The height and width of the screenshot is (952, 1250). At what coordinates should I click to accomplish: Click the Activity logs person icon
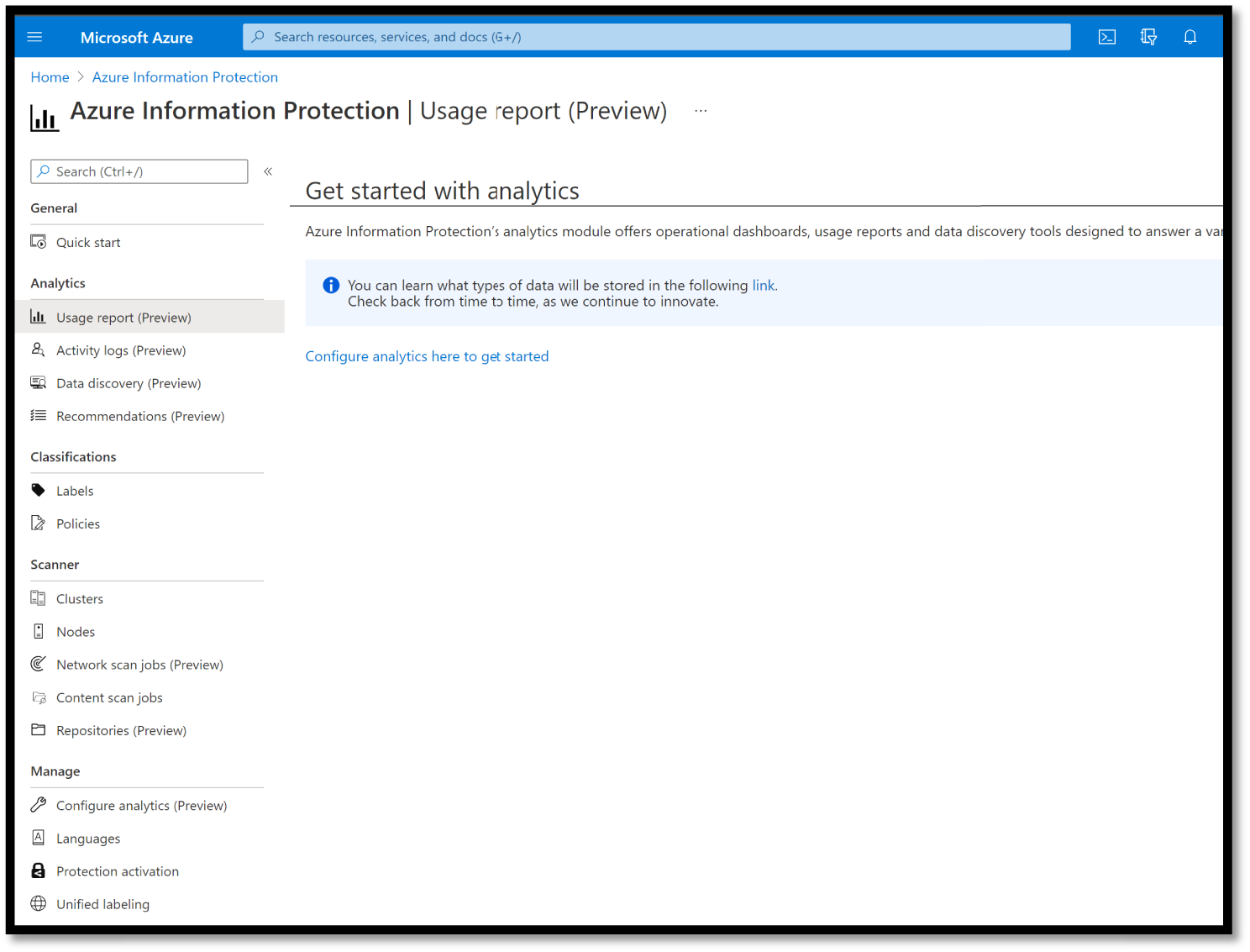click(38, 350)
